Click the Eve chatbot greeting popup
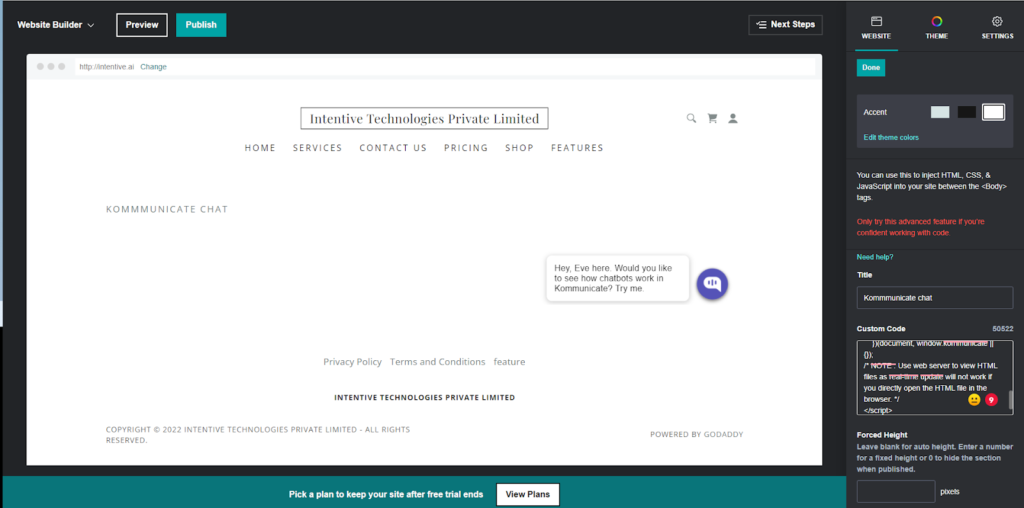The width and height of the screenshot is (1024, 508). 618,278
